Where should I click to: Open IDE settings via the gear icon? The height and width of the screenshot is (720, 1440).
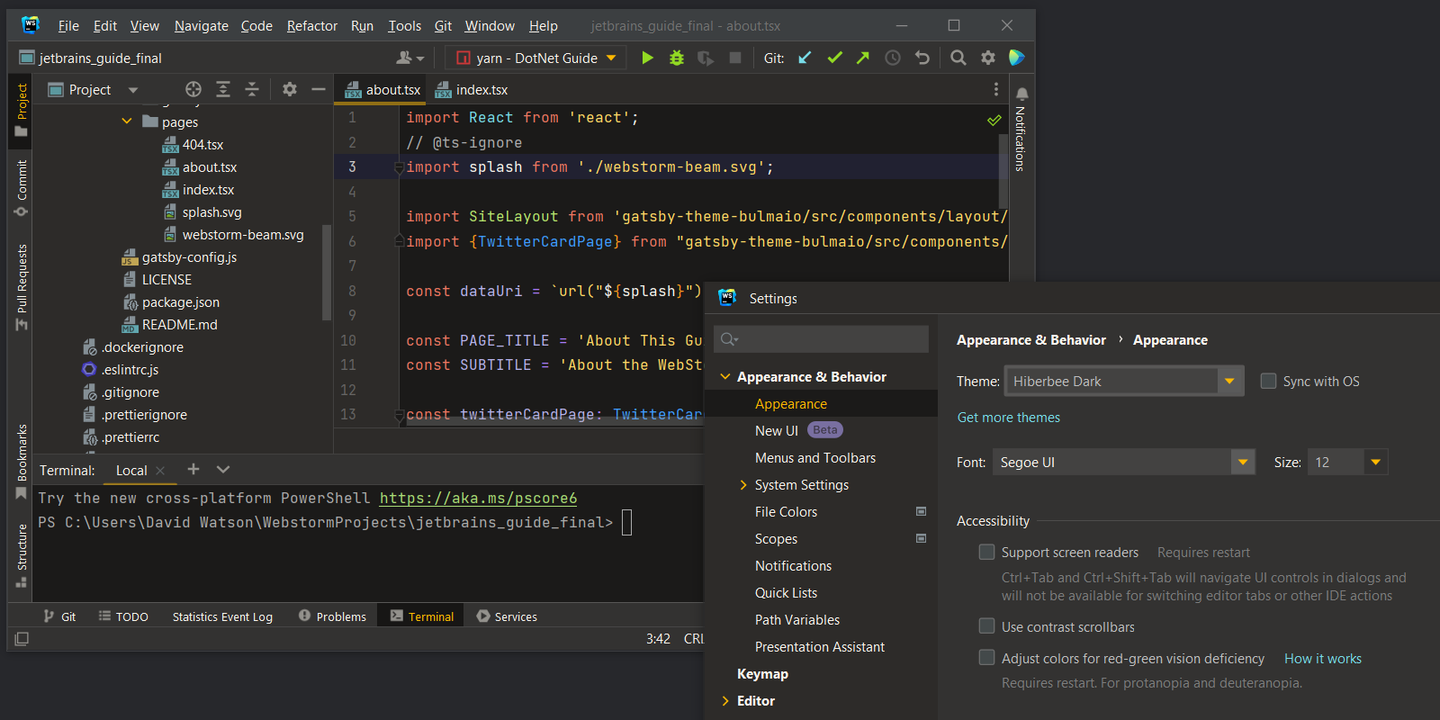click(x=987, y=57)
